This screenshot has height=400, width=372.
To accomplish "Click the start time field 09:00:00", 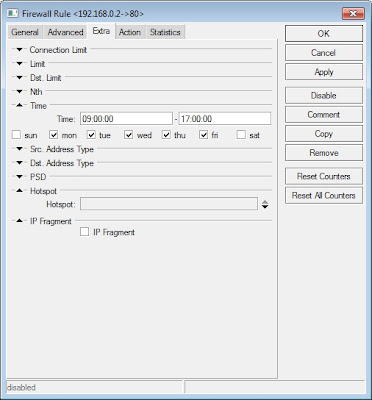I will pos(126,119).
